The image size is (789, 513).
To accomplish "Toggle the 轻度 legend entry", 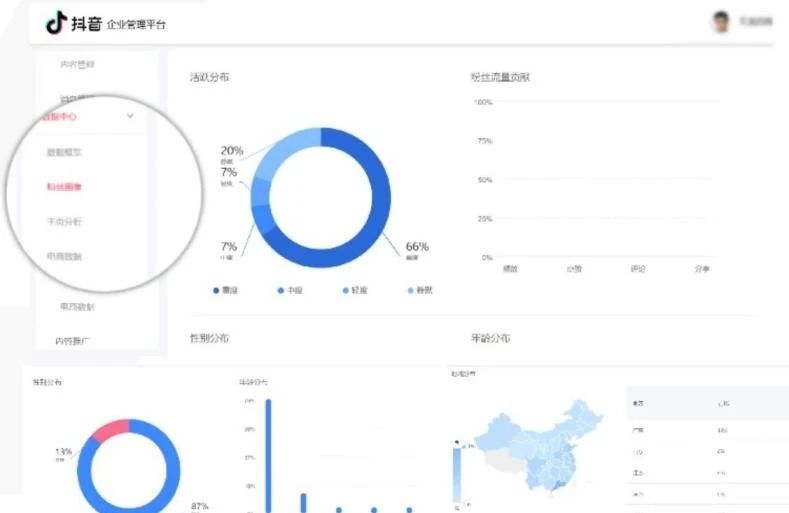I will point(355,290).
